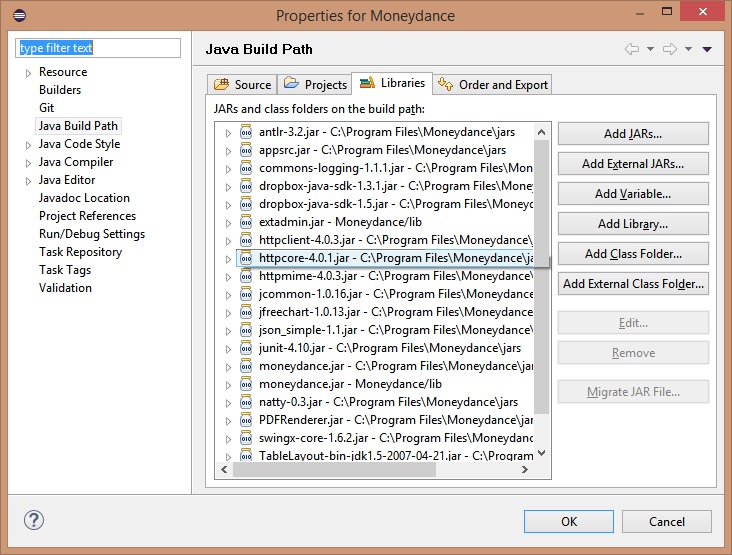Click the Eclipse icon in title bar
732x555 pixels.
click(20, 15)
